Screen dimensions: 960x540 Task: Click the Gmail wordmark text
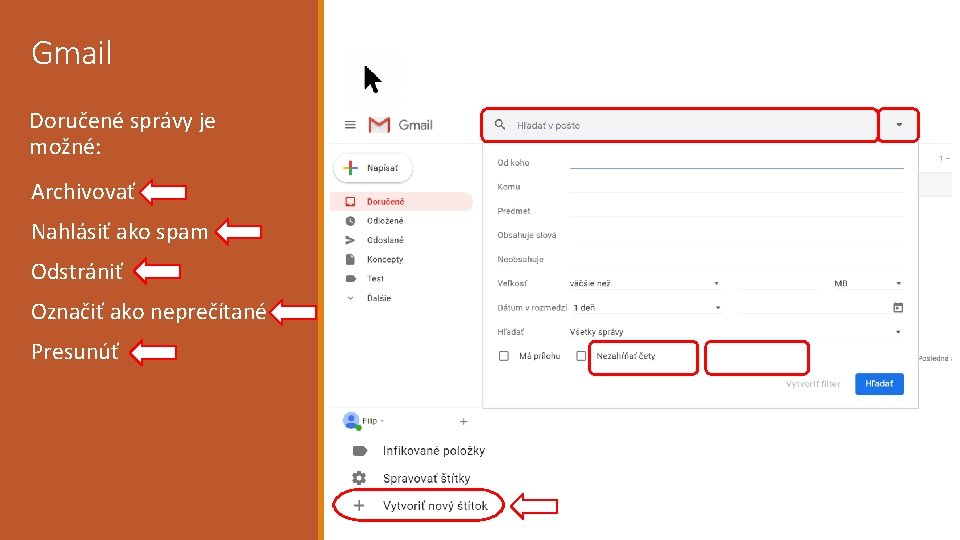[416, 125]
